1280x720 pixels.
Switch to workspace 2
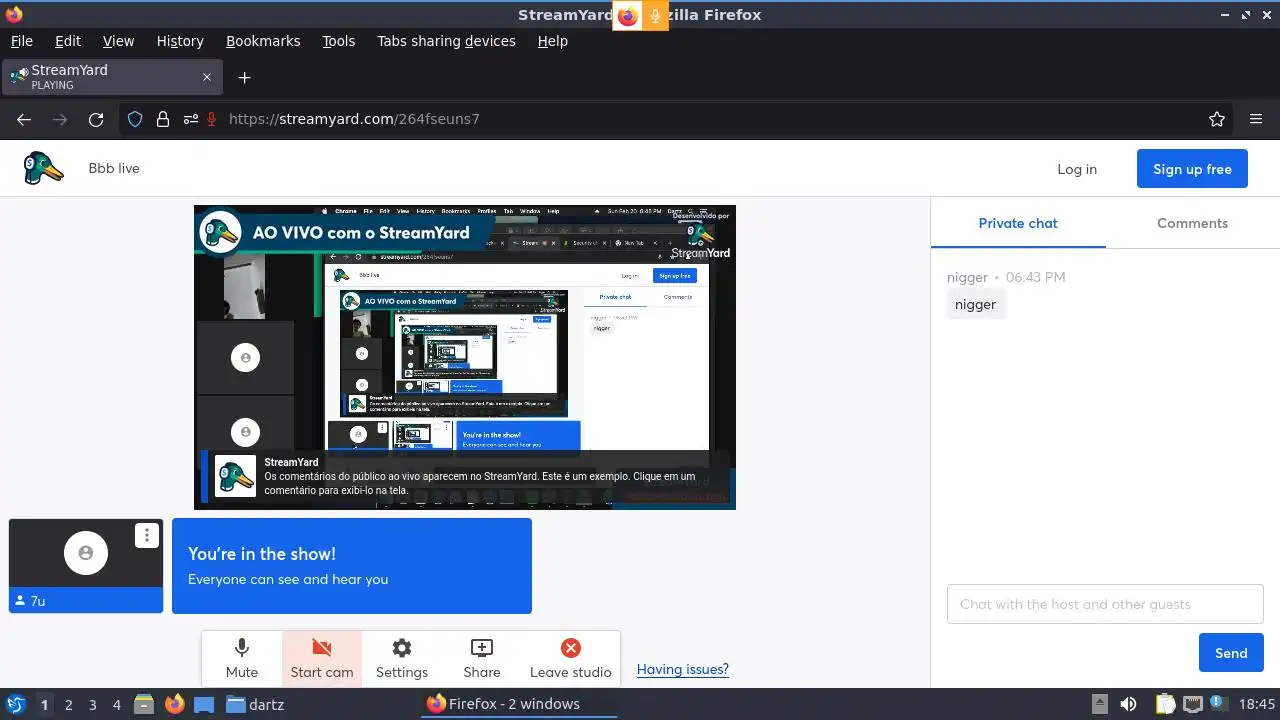click(68, 704)
